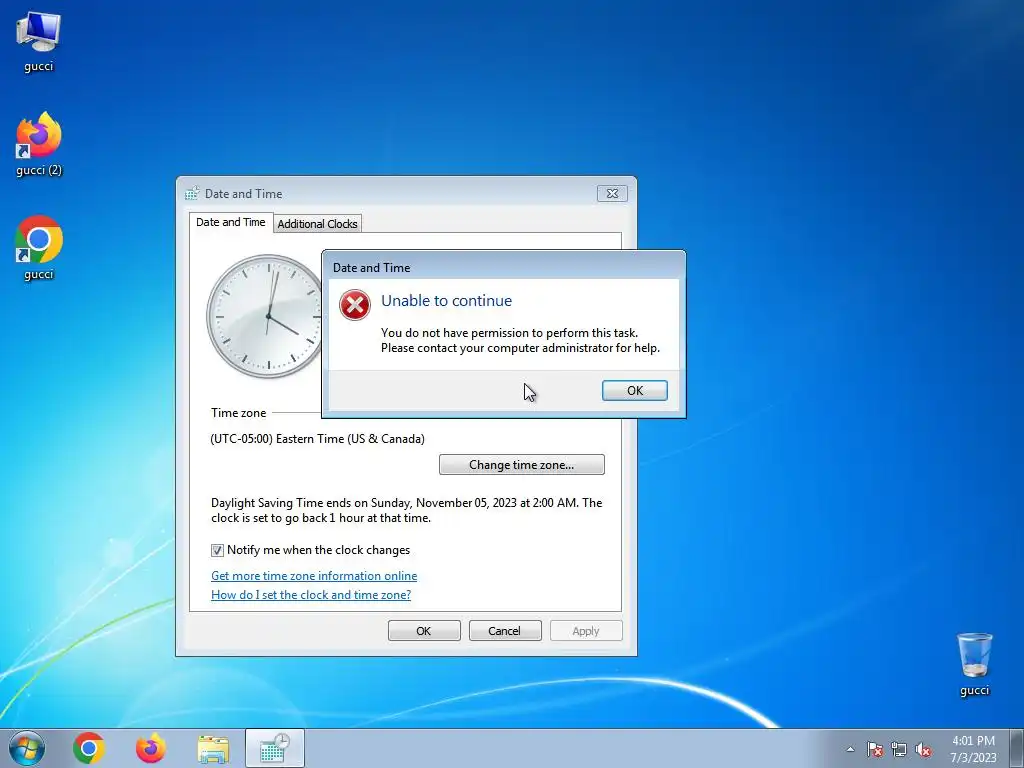Click OK in the Date and Time window
Screen dimensions: 1024x768
coord(424,631)
